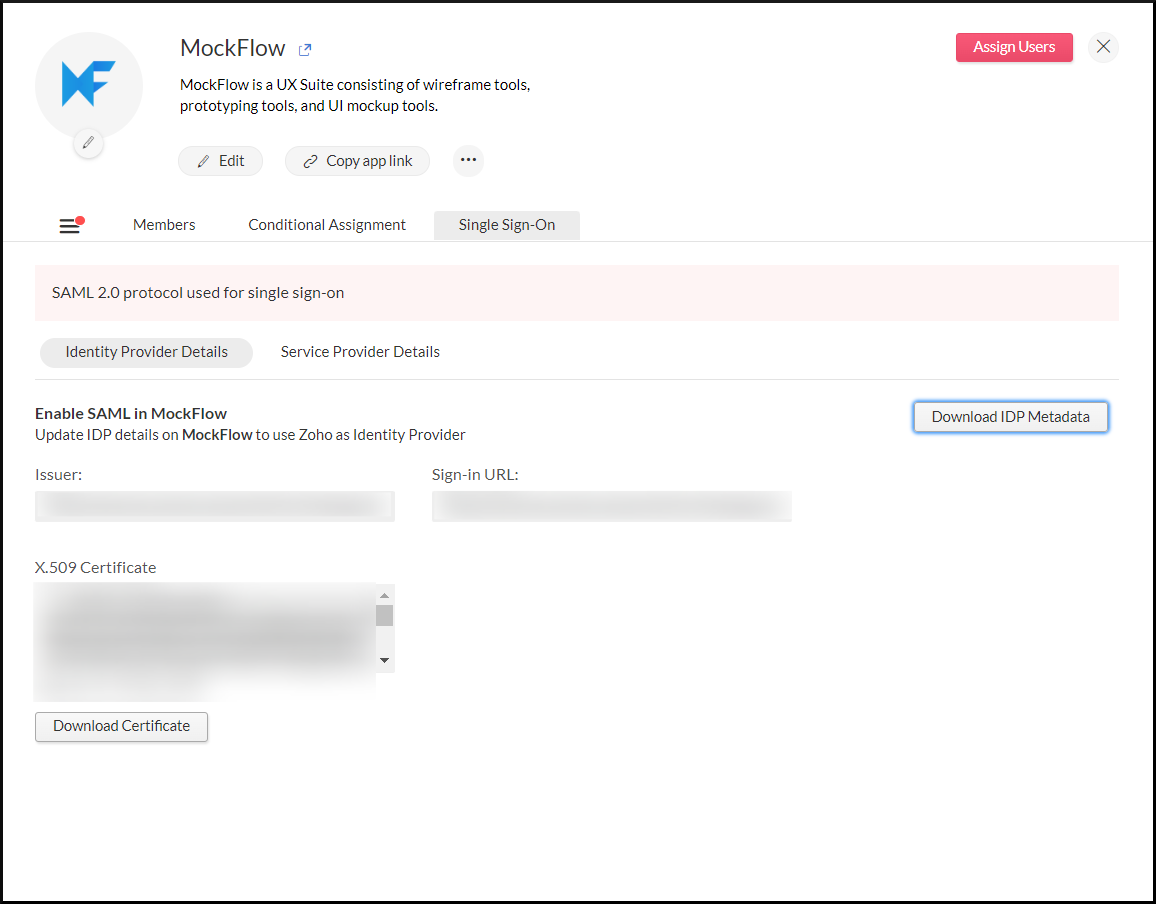Open the Edit dialog for MockFlow
Image resolution: width=1156 pixels, height=904 pixels.
220,161
